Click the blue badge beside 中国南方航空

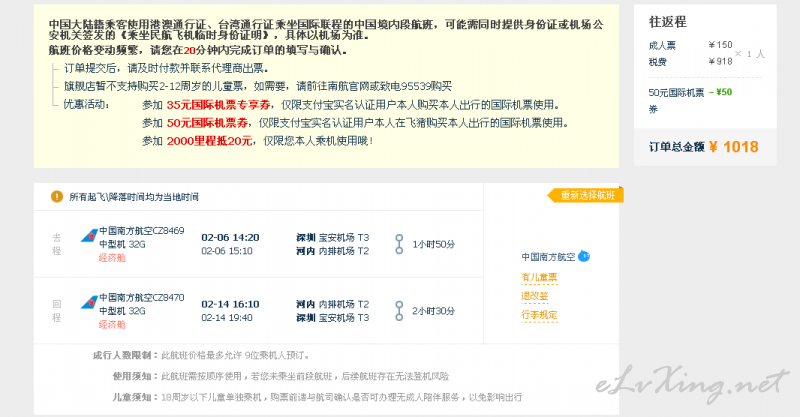pyautogui.click(x=584, y=256)
